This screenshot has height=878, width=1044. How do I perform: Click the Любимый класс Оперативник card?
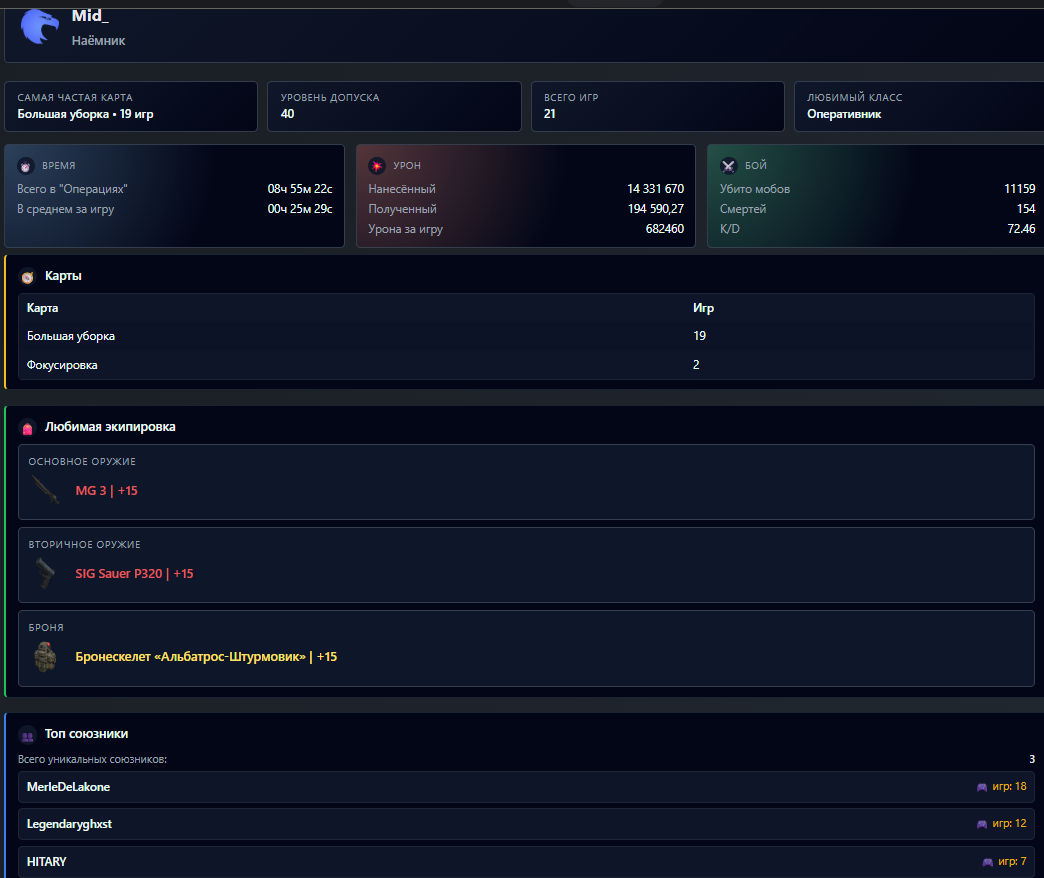[918, 106]
